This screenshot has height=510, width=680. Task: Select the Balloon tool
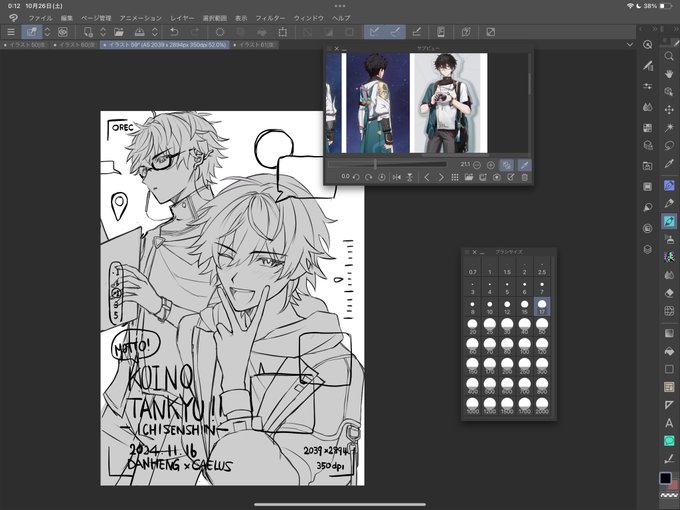point(669,441)
